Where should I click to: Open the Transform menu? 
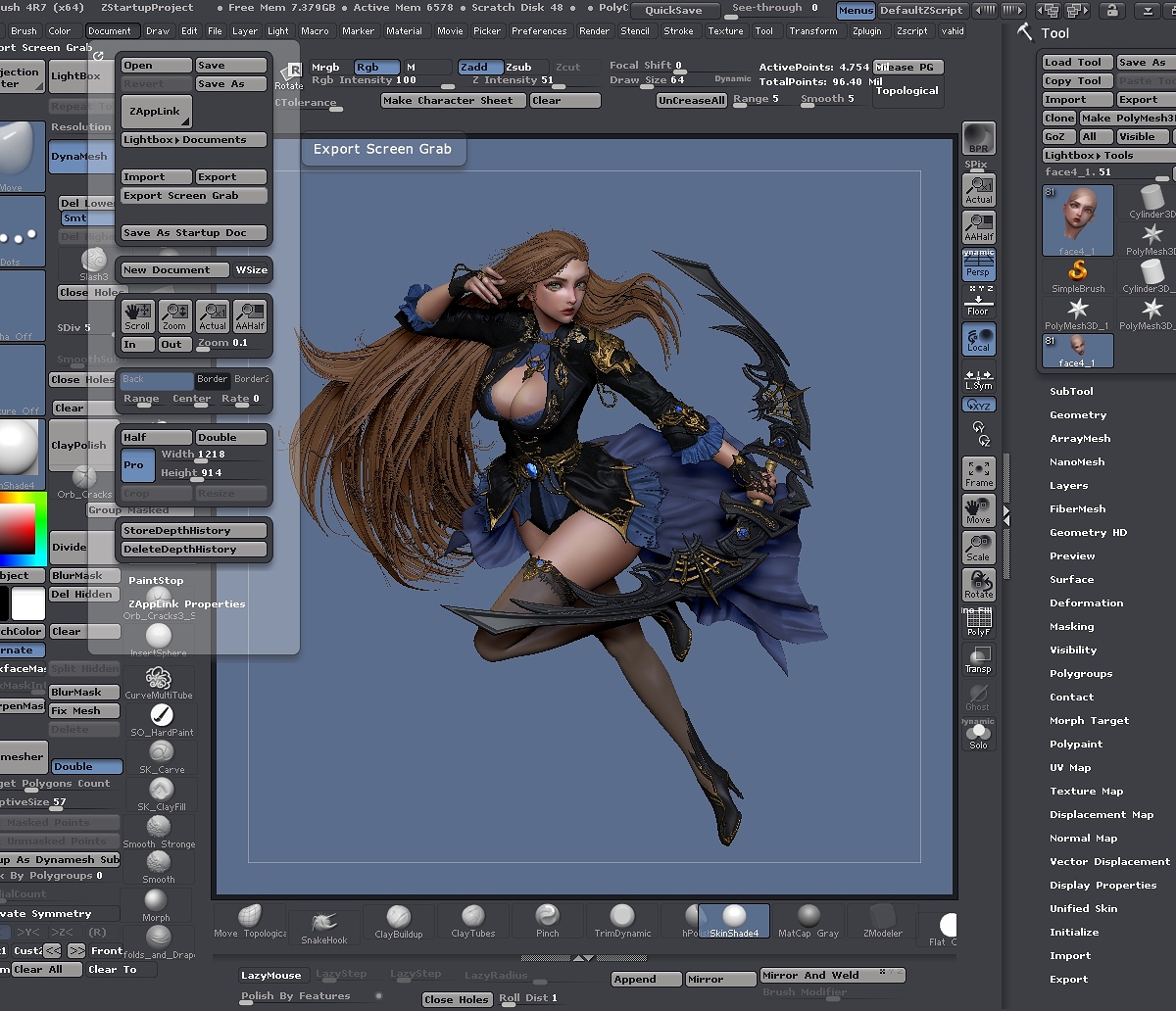coord(813,30)
